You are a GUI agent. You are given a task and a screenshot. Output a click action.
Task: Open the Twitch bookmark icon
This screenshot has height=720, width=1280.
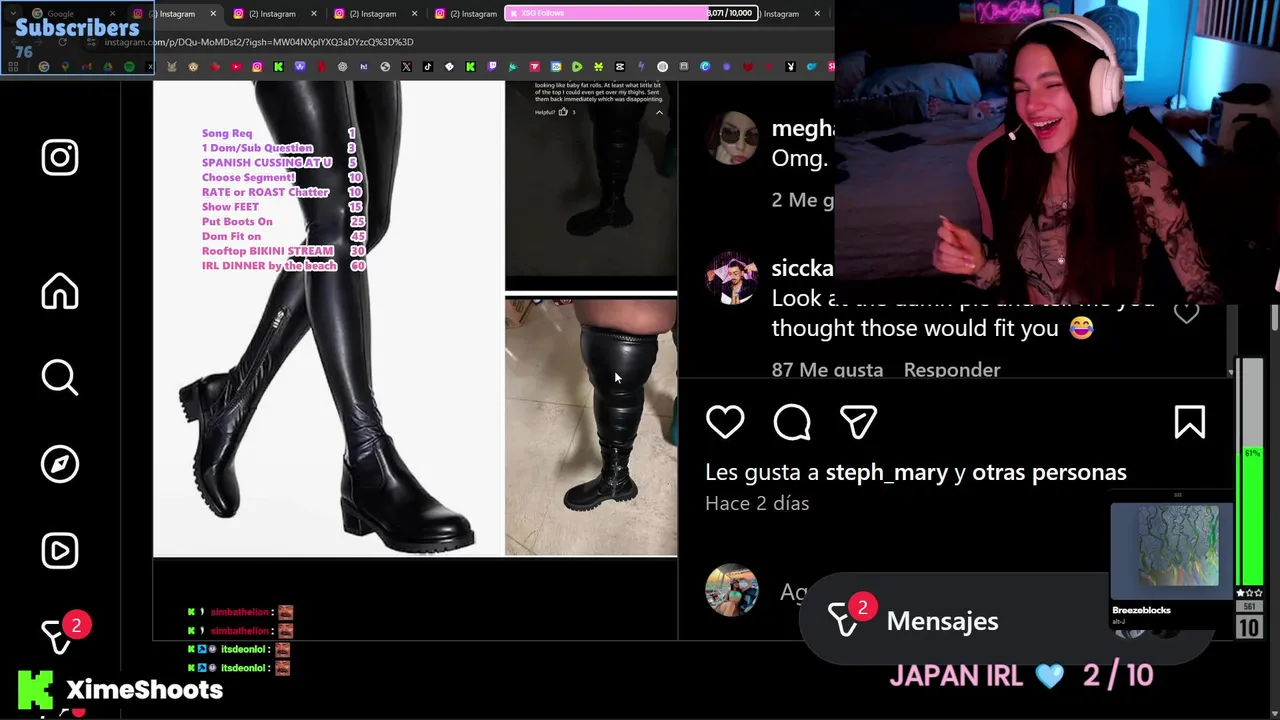(x=492, y=67)
